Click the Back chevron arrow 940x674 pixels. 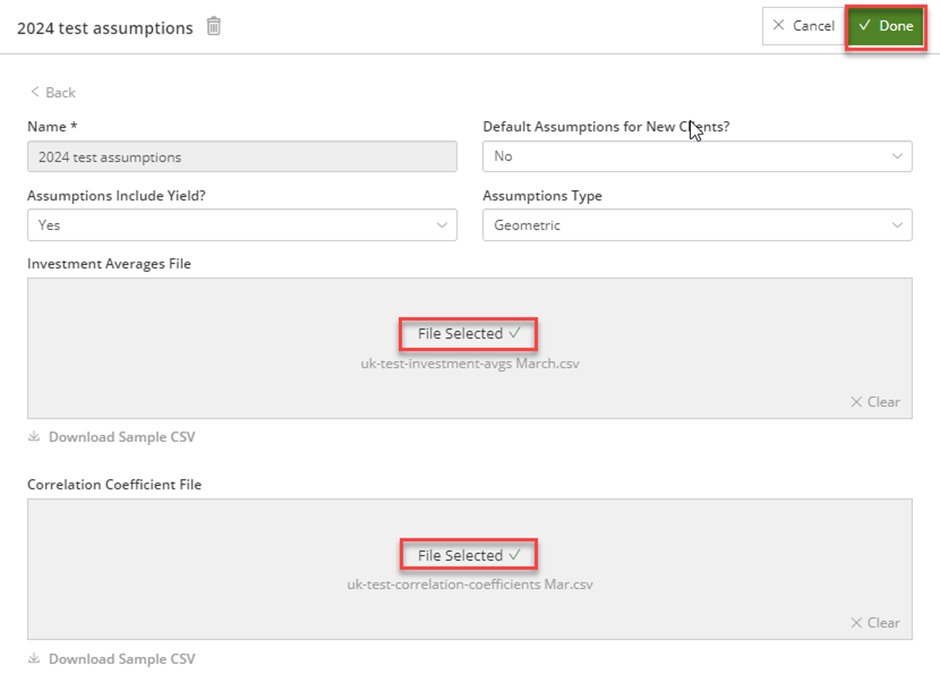point(35,92)
